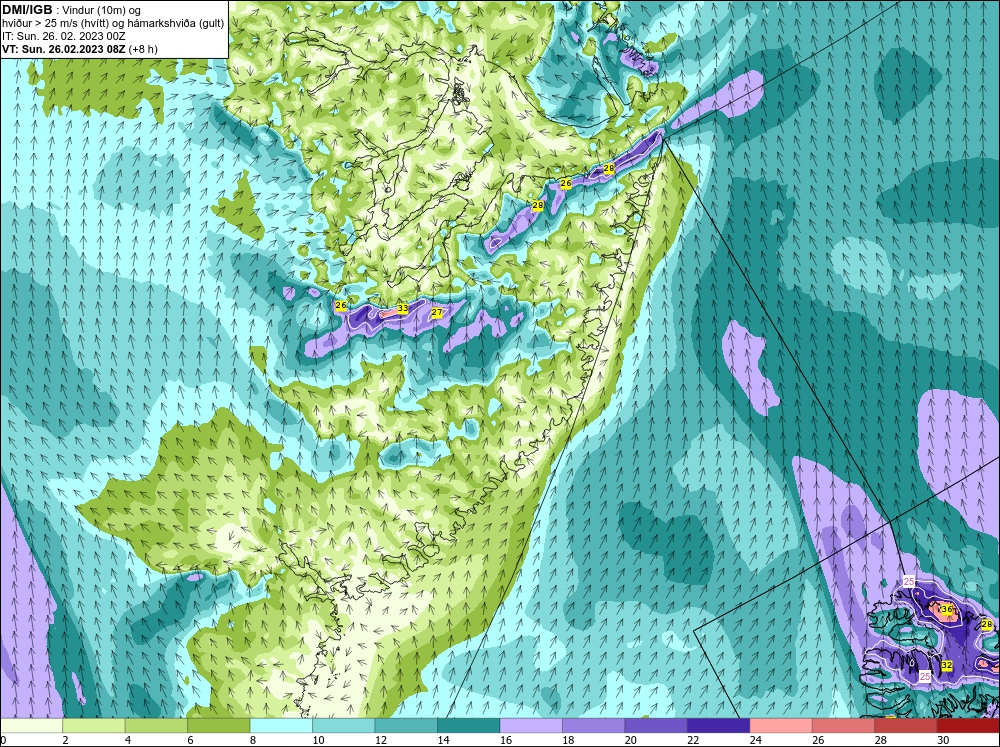
Task: Click the white '25' label above the '36' label
Action: [909, 581]
